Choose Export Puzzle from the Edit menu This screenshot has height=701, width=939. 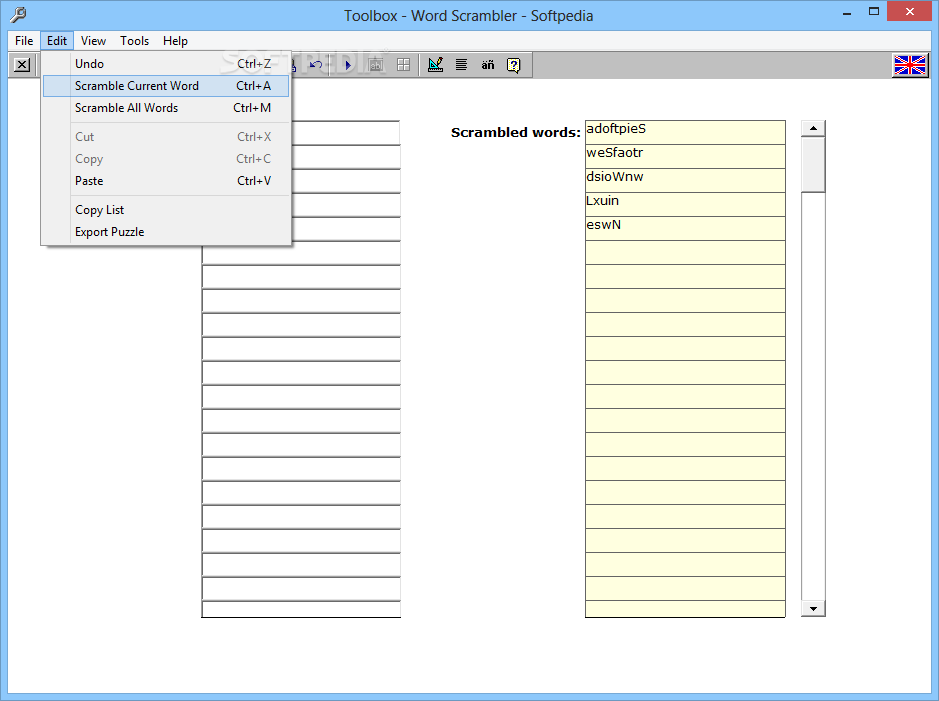pyautogui.click(x=166, y=232)
